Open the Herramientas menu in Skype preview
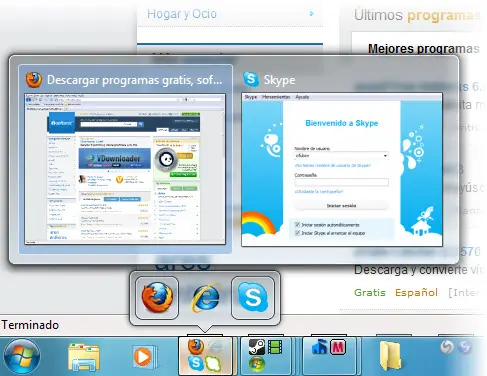The height and width of the screenshot is (376, 487). point(276,97)
